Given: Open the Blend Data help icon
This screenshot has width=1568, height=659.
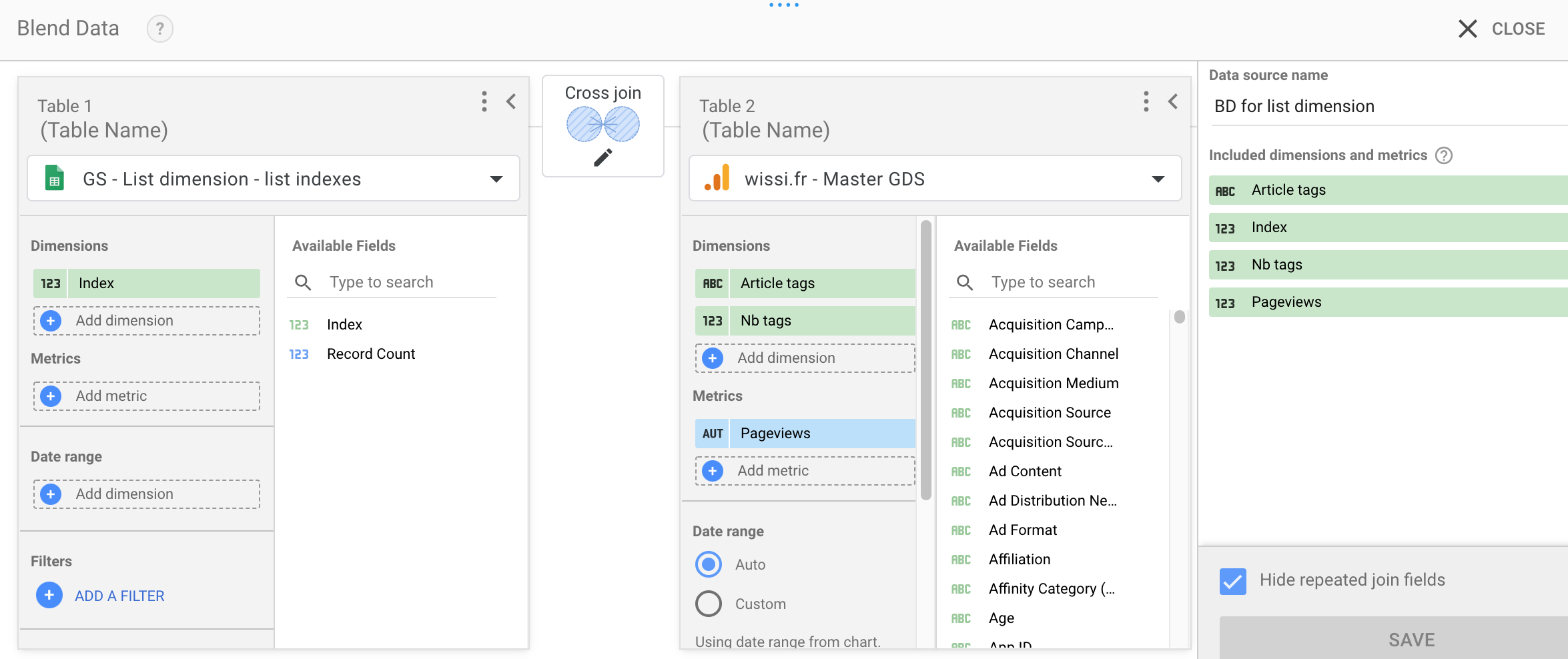Looking at the screenshot, I should (159, 29).
